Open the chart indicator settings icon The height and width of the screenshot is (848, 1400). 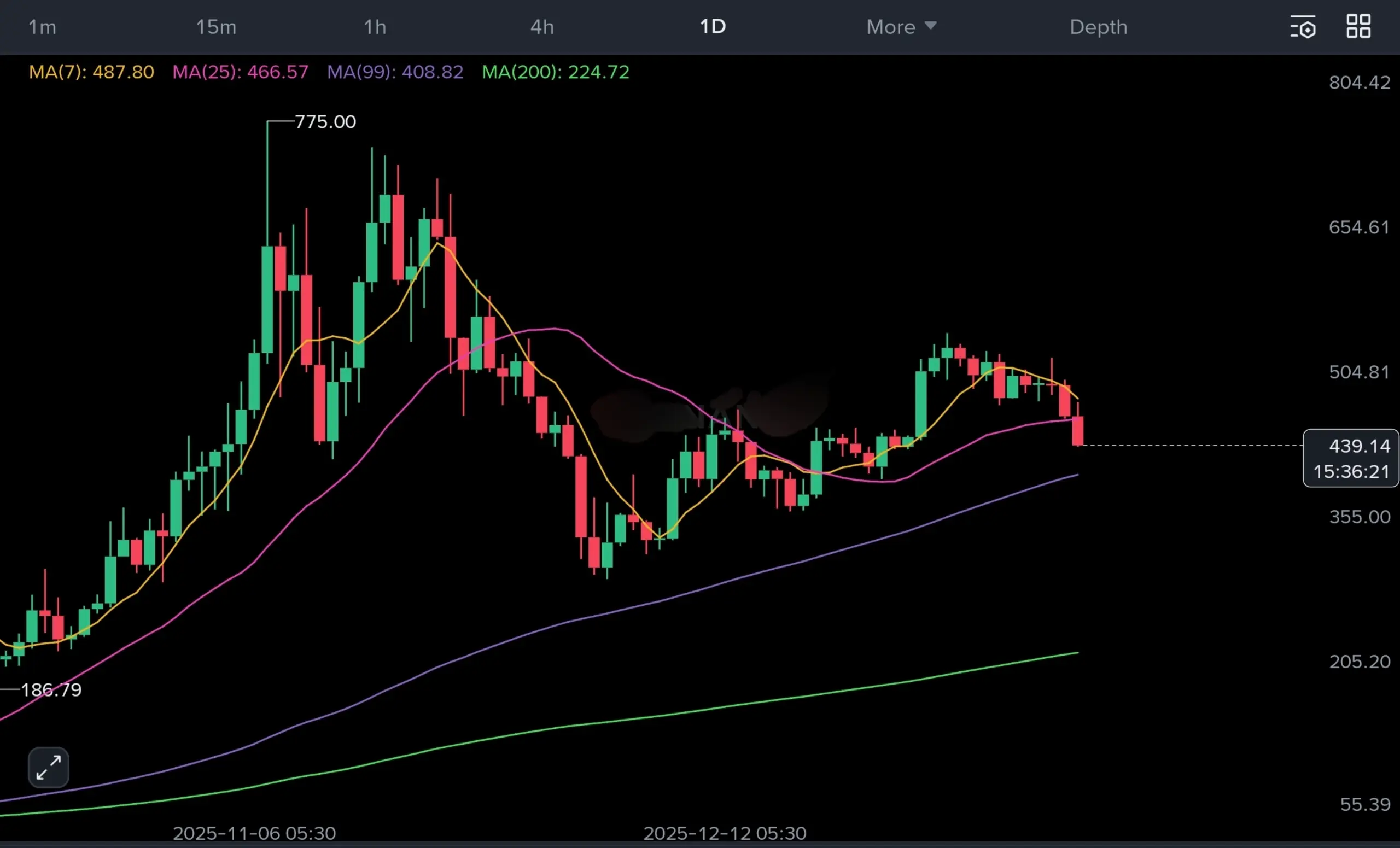(x=1302, y=27)
